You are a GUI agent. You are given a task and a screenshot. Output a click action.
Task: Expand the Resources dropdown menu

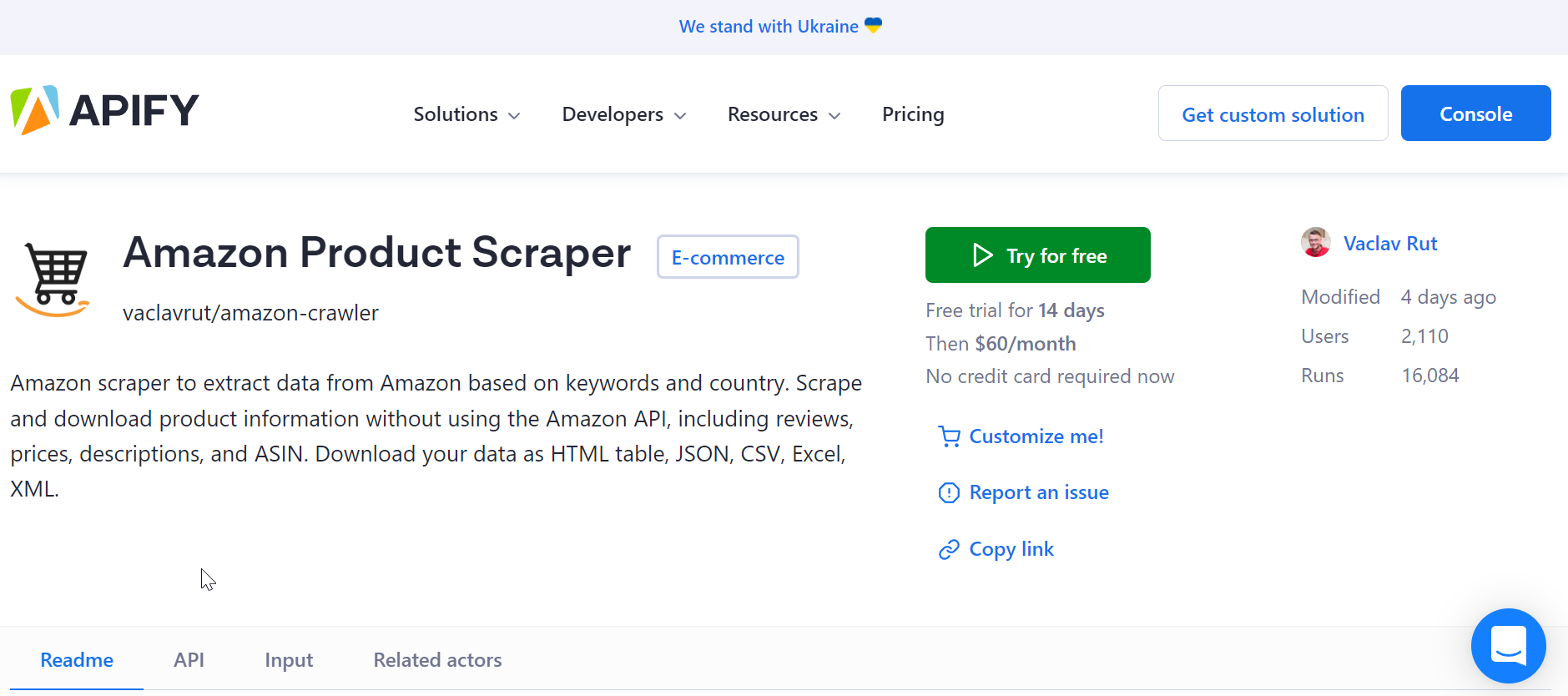click(784, 114)
